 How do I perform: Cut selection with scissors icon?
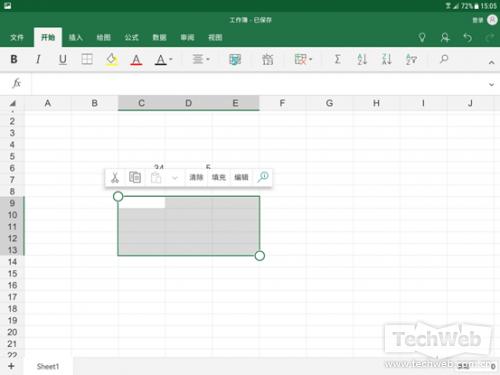pyautogui.click(x=115, y=177)
